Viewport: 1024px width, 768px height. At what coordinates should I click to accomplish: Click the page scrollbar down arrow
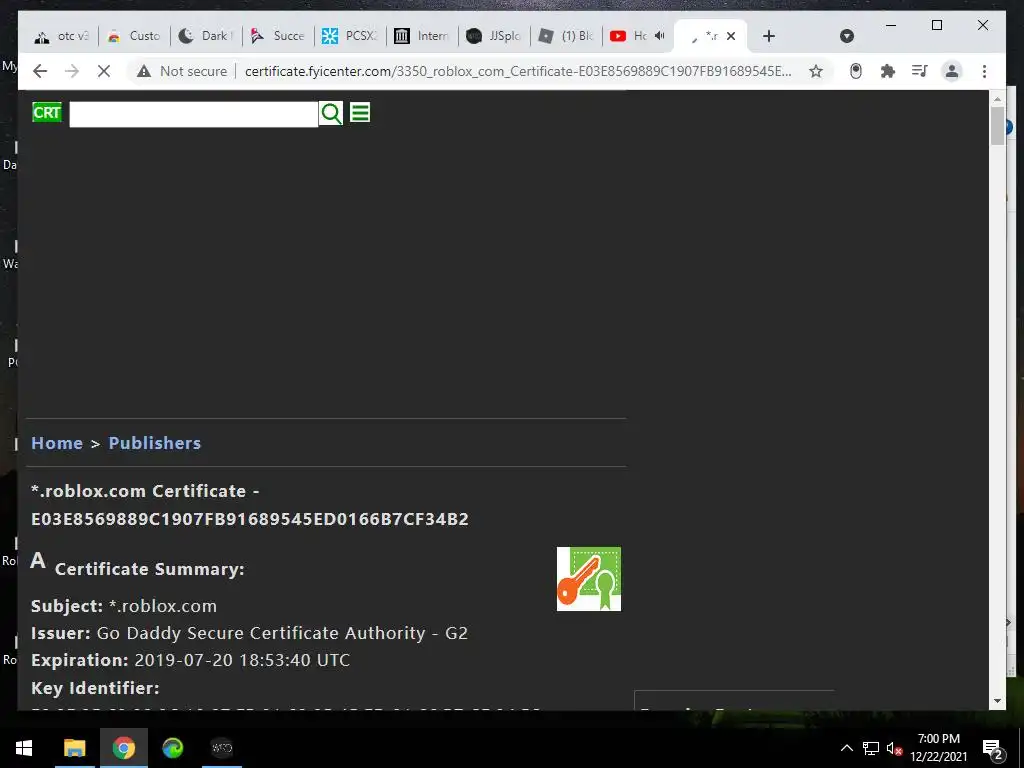[x=997, y=701]
